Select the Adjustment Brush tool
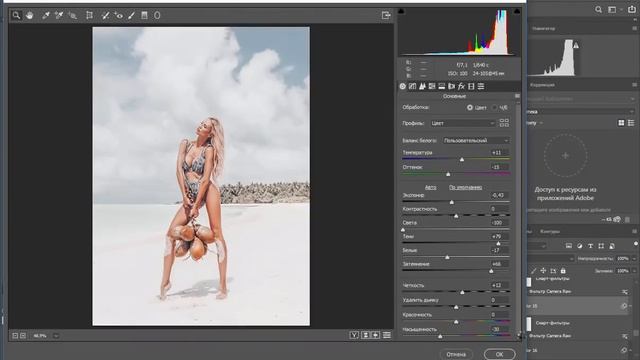 131,16
